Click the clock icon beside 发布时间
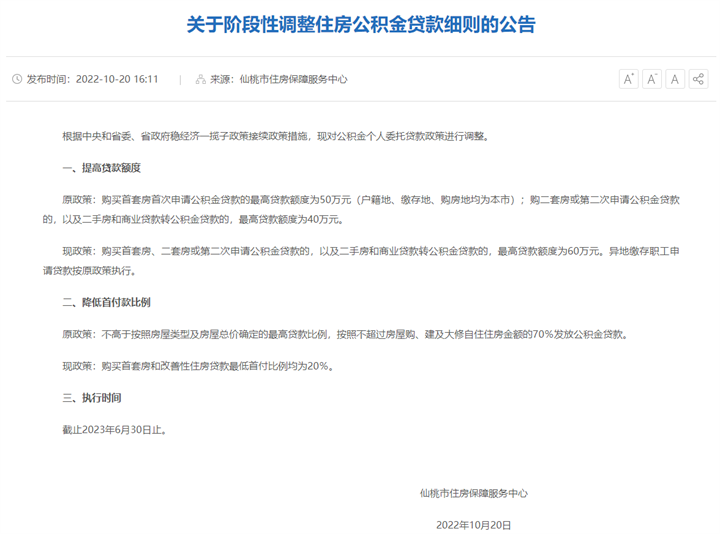The image size is (720, 534). pyautogui.click(x=16, y=79)
